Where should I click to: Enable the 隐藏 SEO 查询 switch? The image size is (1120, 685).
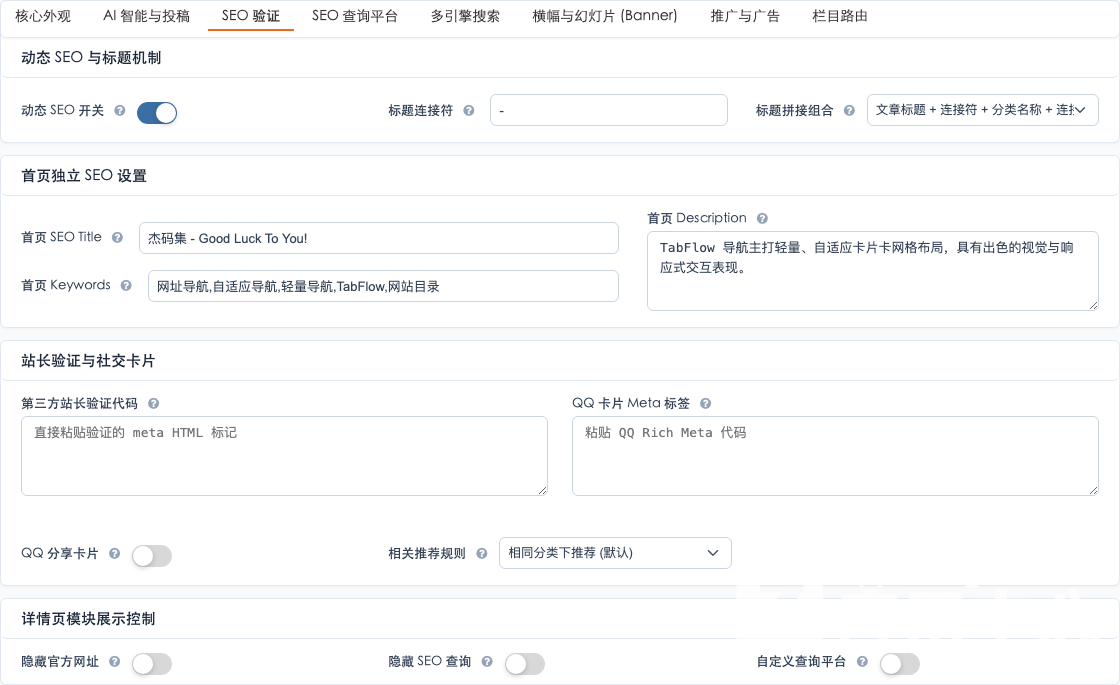(524, 664)
